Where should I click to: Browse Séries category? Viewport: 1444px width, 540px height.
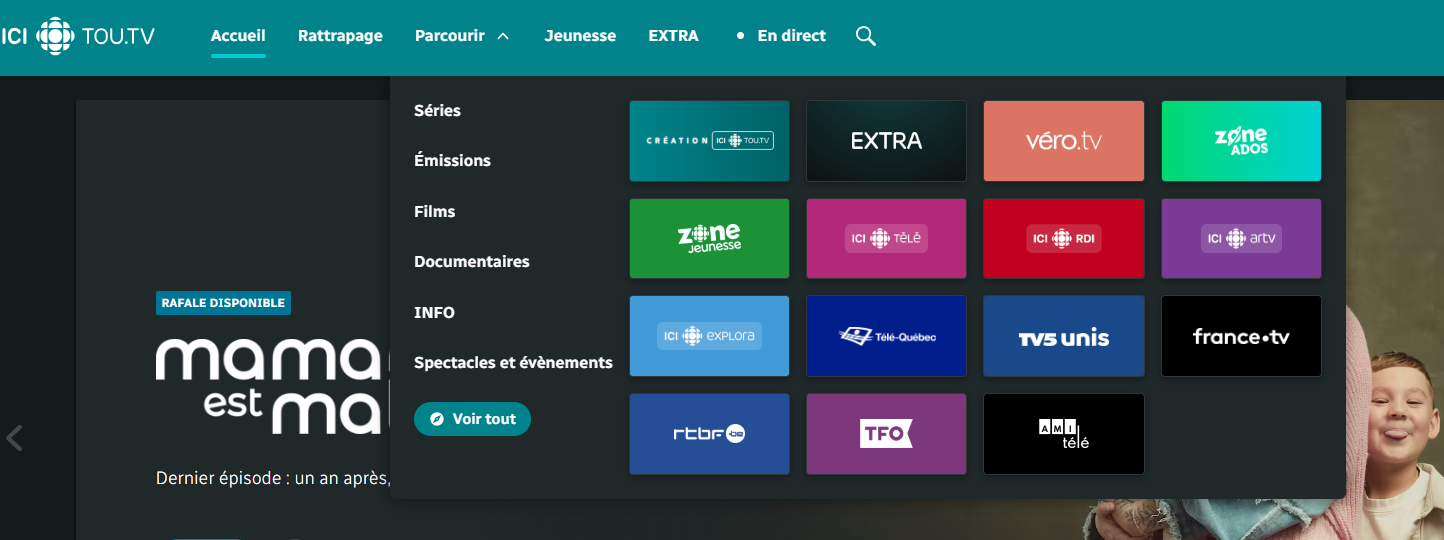[437, 110]
